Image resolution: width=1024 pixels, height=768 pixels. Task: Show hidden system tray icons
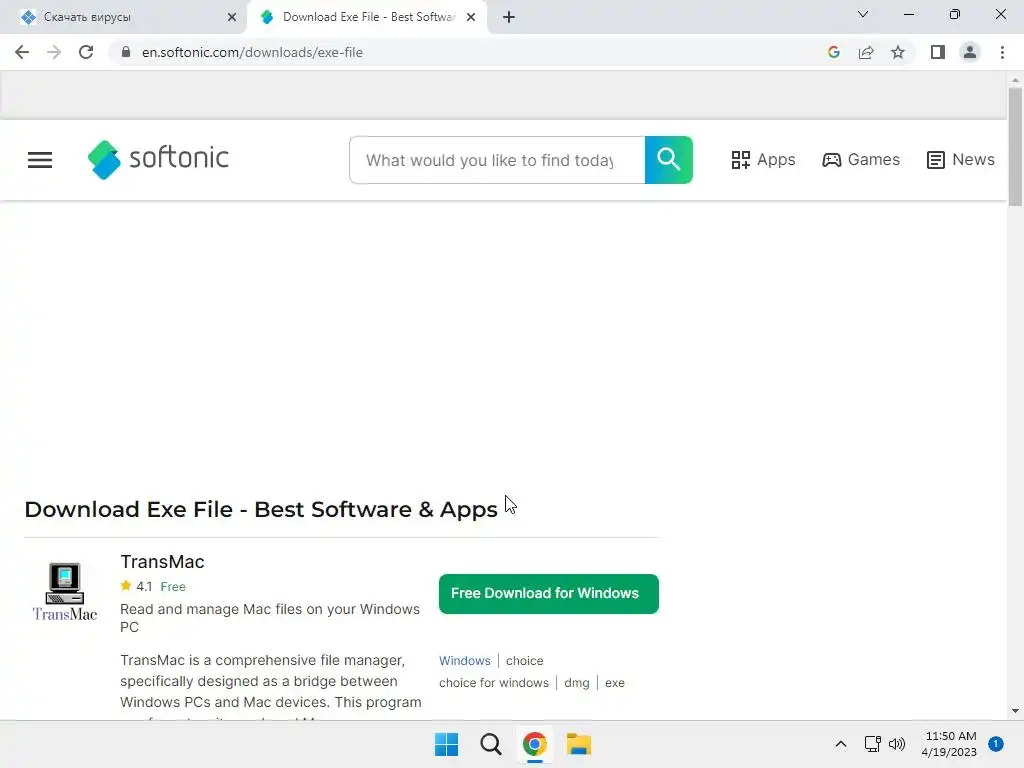click(x=841, y=744)
